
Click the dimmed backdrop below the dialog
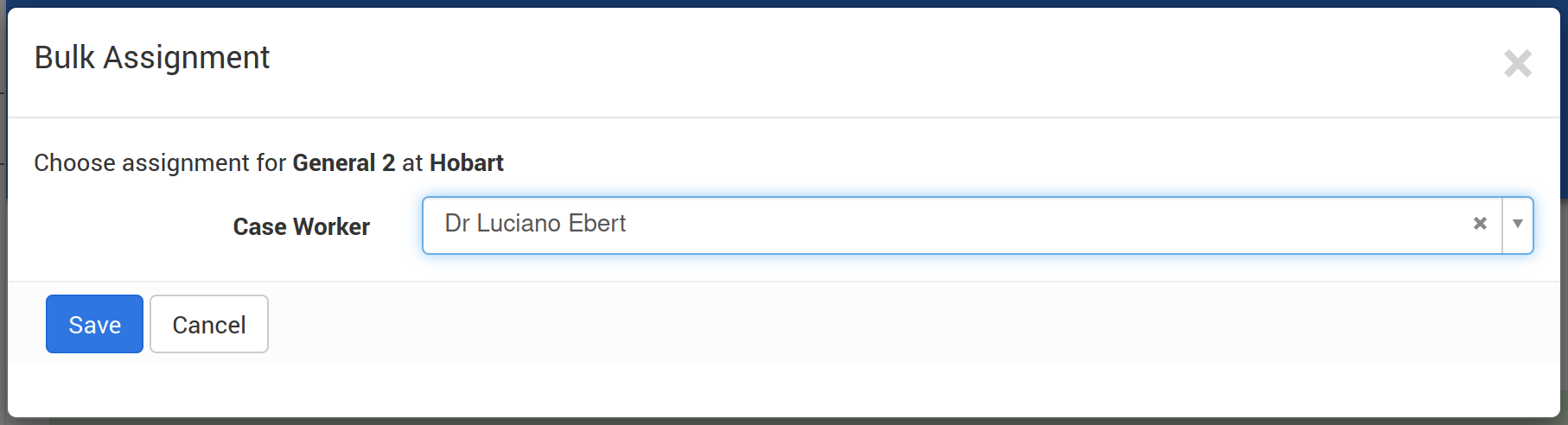tap(778, 422)
